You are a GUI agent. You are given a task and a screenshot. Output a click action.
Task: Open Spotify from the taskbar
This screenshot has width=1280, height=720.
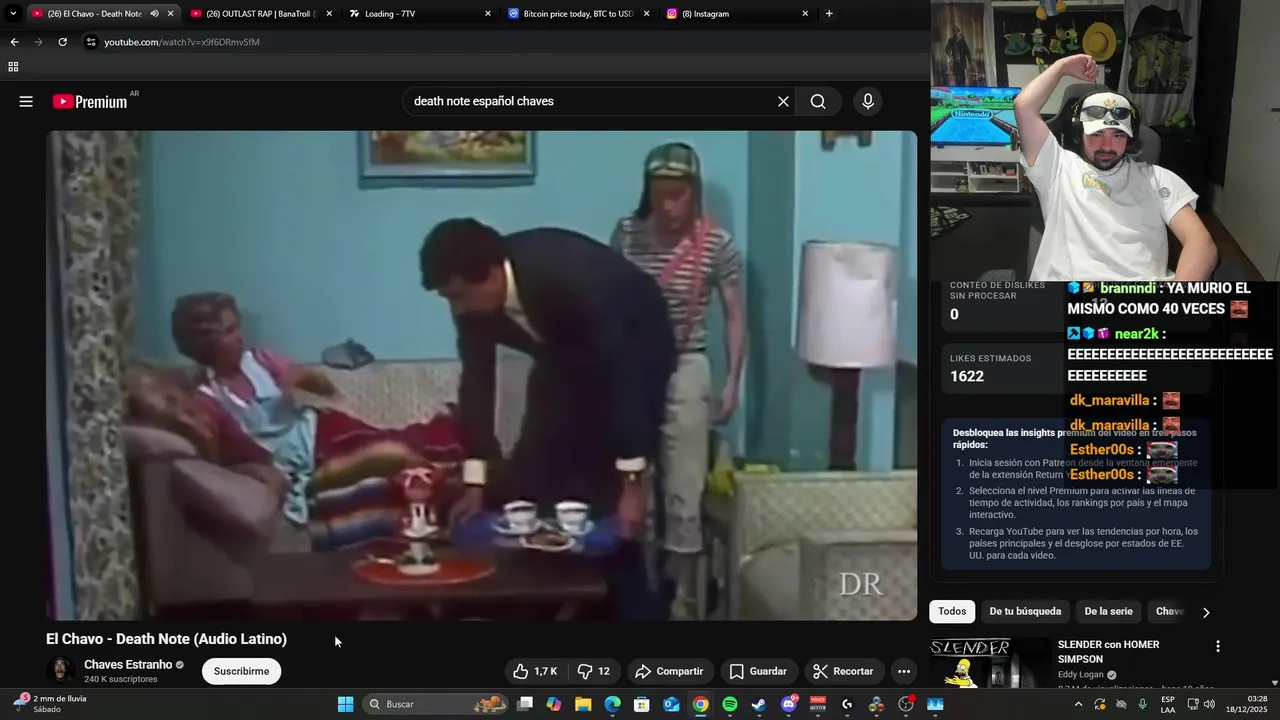(730, 704)
